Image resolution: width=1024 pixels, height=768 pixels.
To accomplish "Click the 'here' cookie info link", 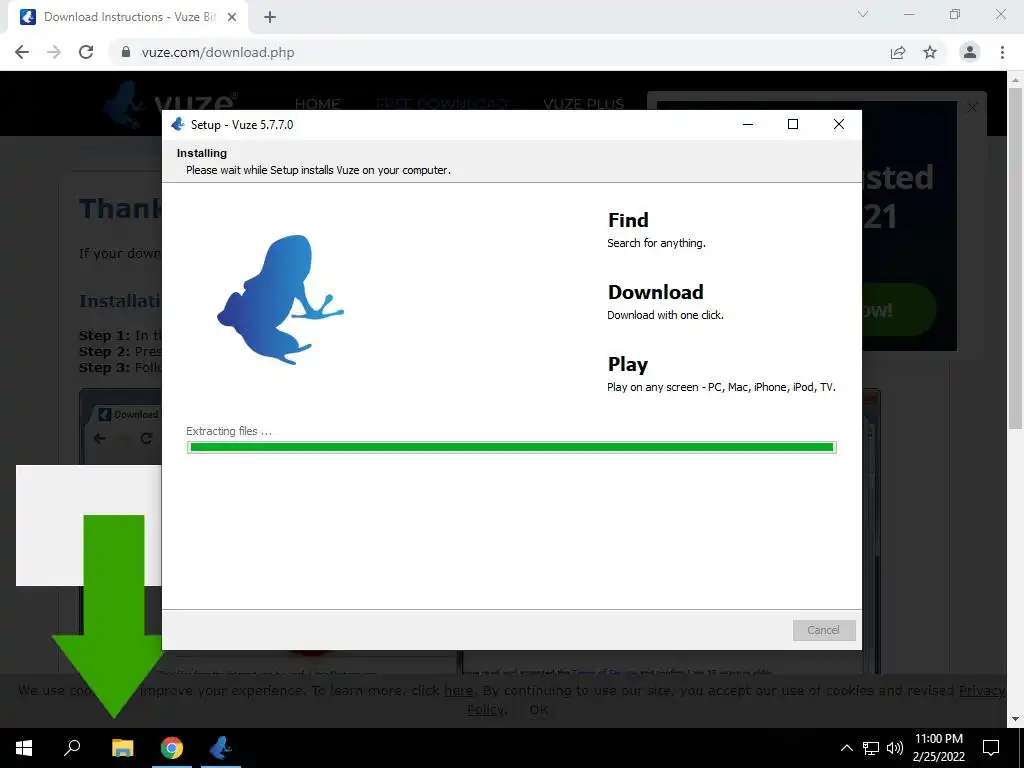I will [458, 690].
